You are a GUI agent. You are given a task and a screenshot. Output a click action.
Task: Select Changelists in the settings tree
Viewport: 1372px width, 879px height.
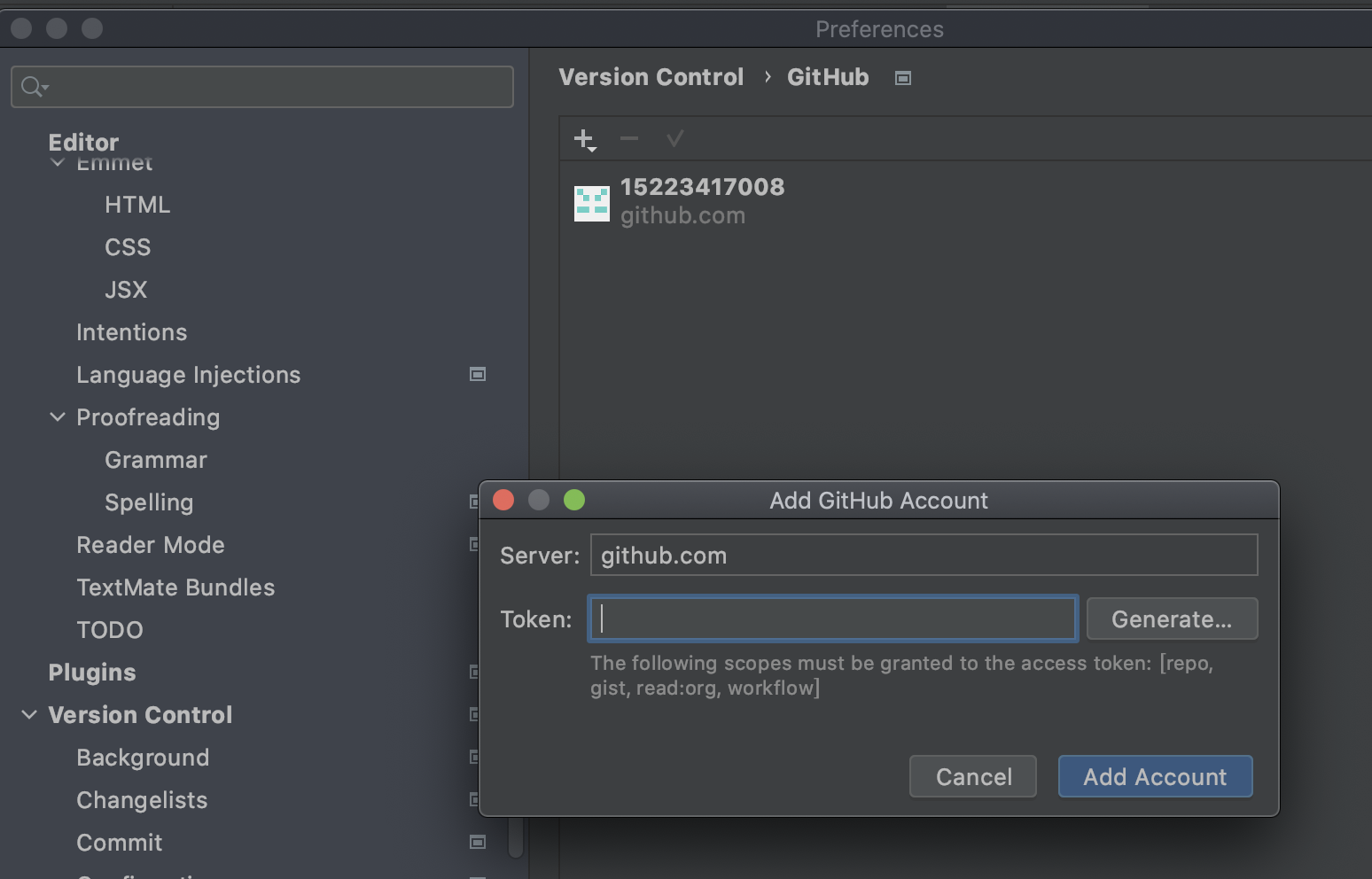click(x=142, y=800)
